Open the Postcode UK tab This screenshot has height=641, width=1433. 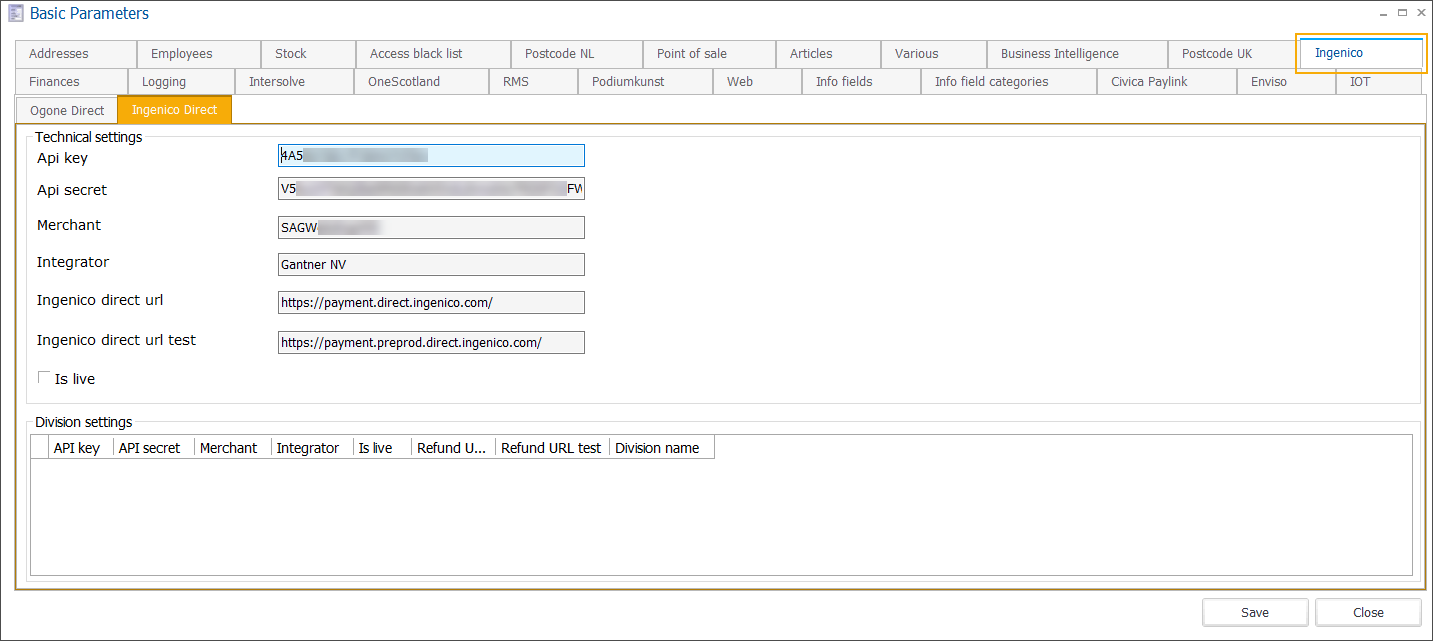pyautogui.click(x=1216, y=53)
